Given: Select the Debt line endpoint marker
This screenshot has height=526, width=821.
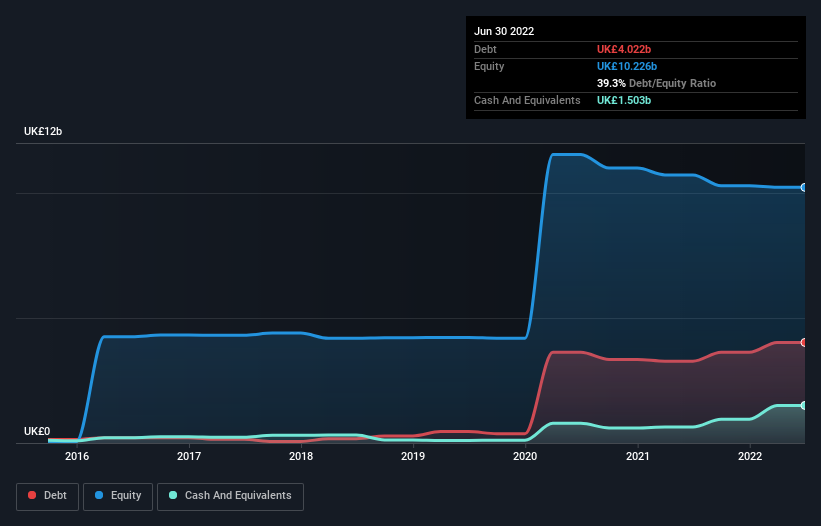Looking at the screenshot, I should 804,342.
